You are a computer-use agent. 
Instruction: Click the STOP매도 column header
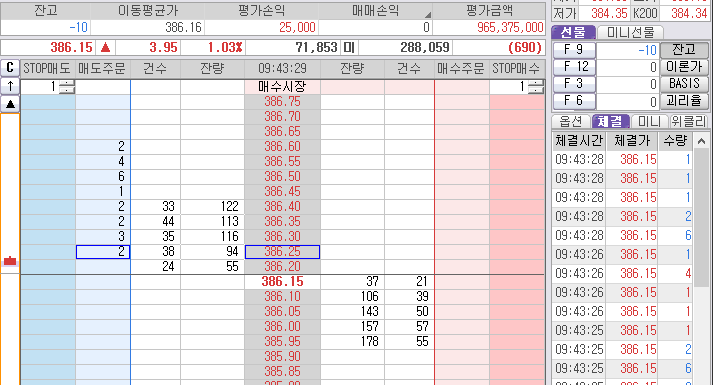[47, 69]
